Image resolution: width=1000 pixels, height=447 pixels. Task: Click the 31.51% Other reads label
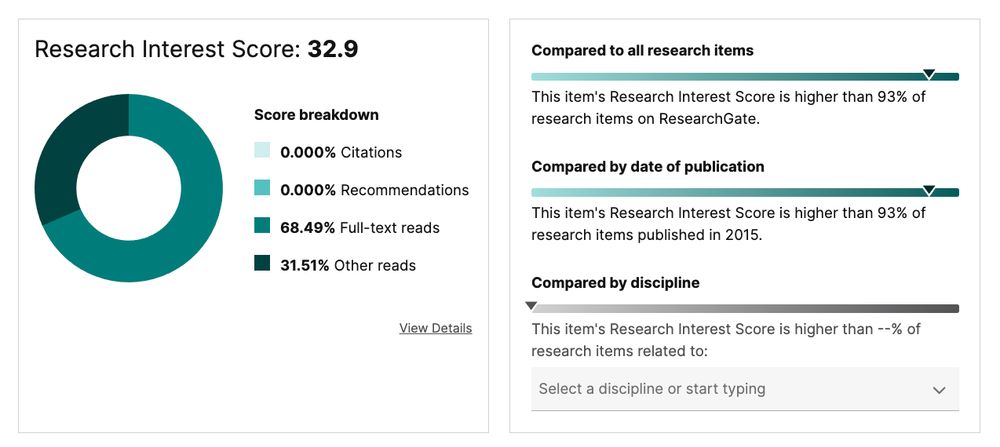347,265
